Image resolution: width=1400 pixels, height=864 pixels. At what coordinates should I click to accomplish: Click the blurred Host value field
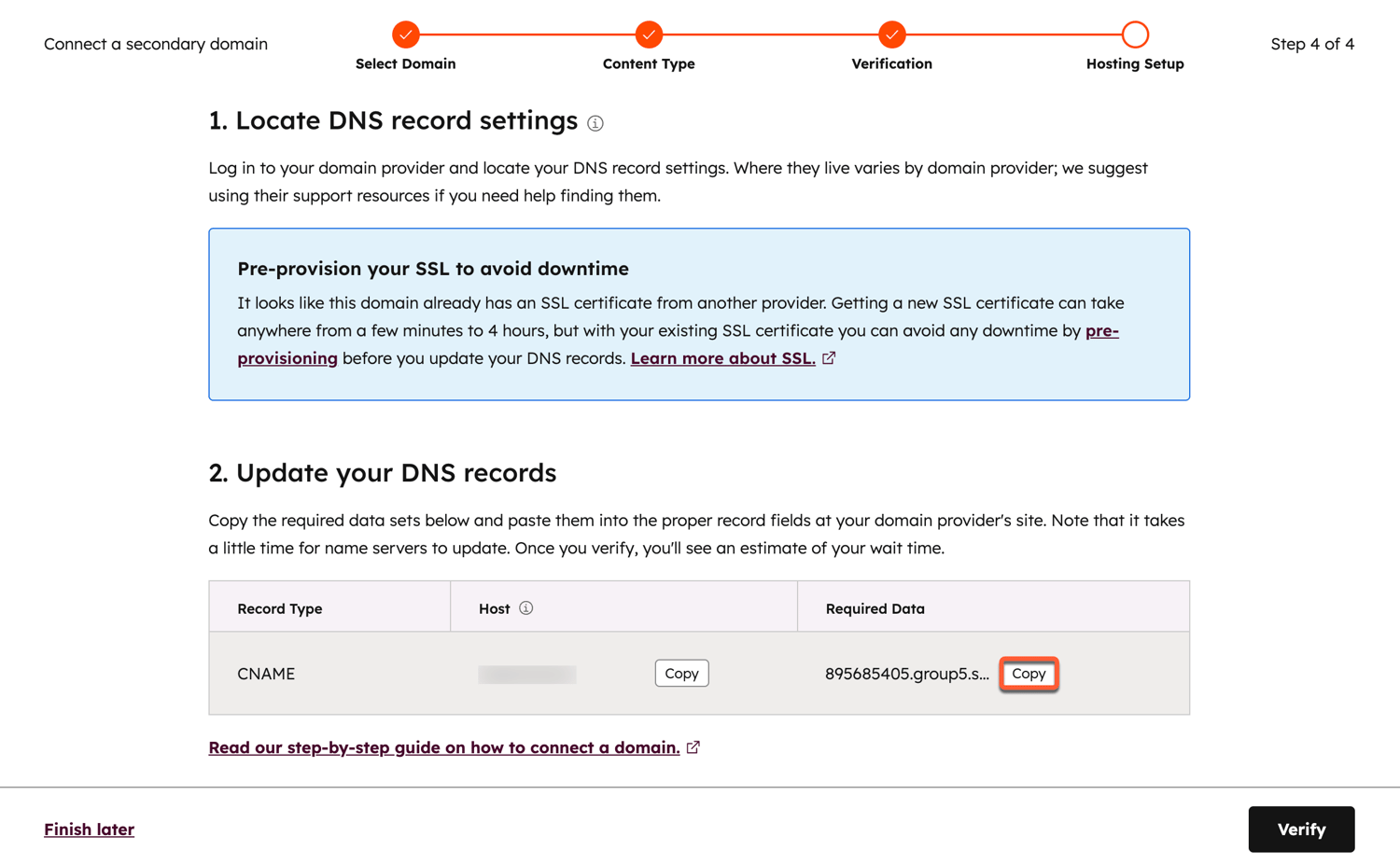click(526, 673)
